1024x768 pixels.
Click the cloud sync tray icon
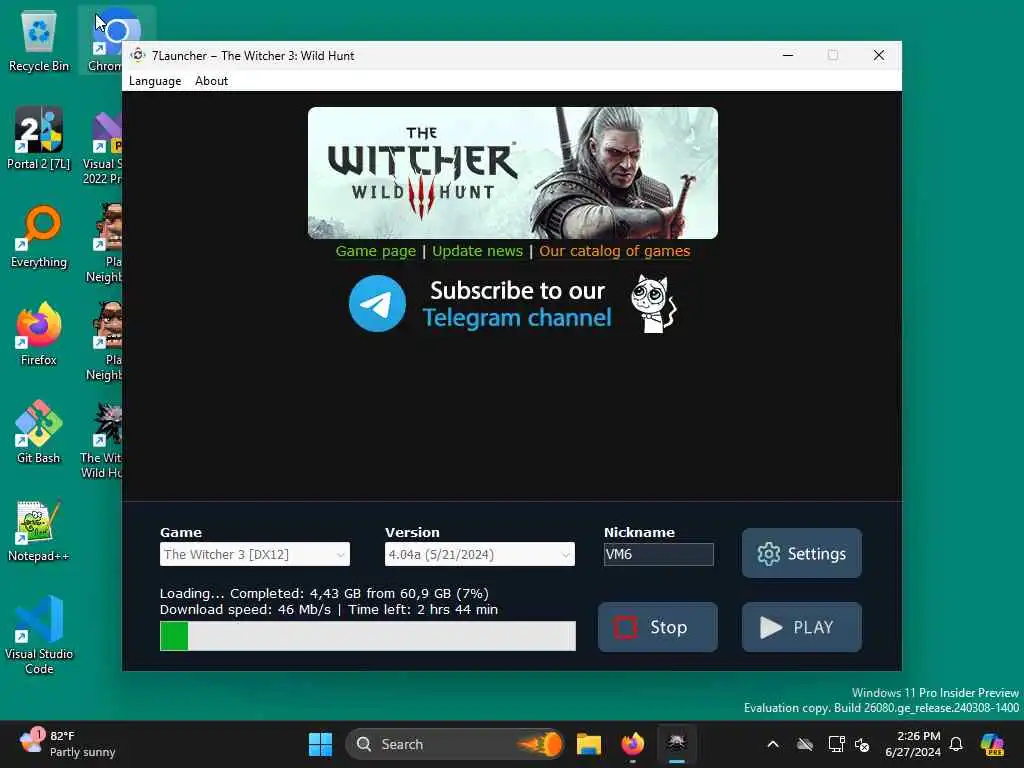coord(805,744)
